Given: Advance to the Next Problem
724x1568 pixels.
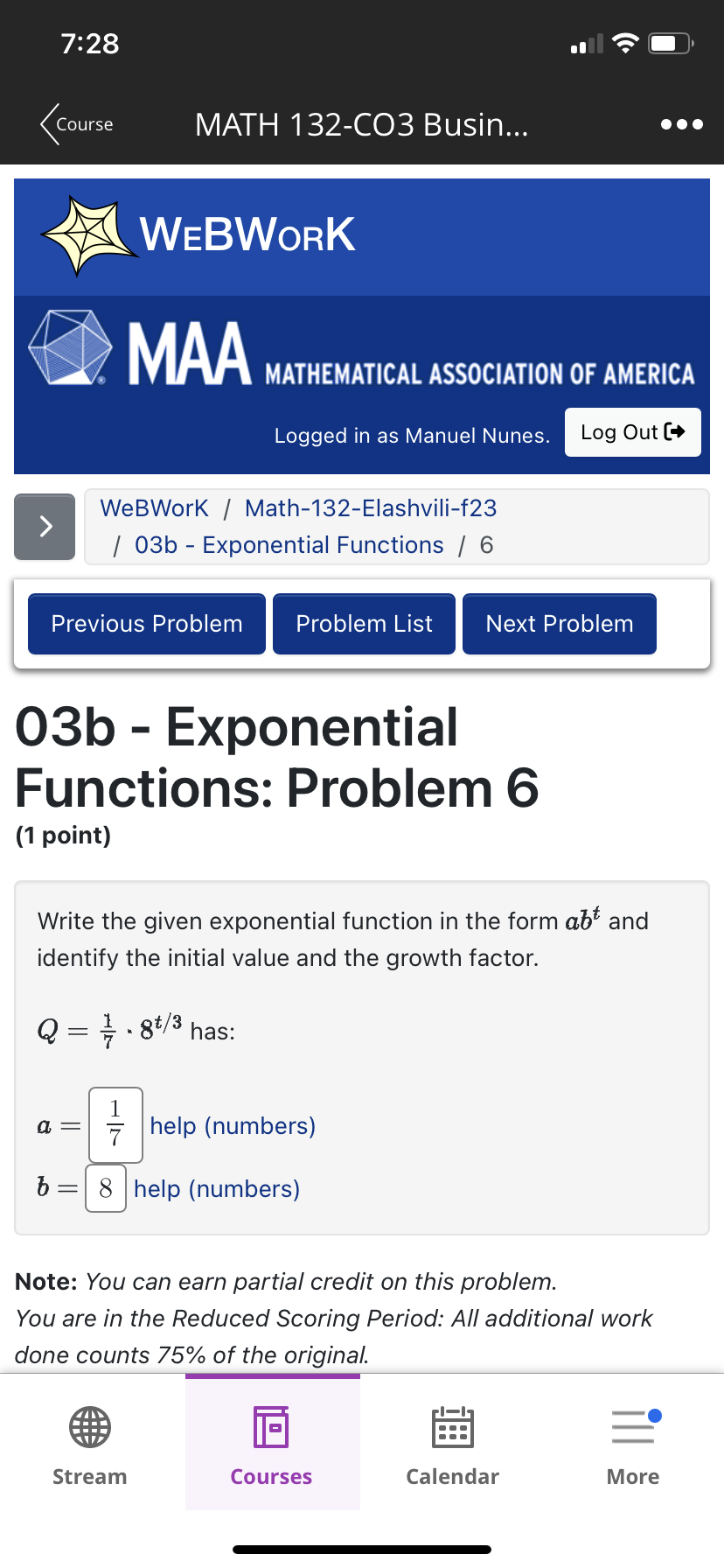Looking at the screenshot, I should (559, 623).
